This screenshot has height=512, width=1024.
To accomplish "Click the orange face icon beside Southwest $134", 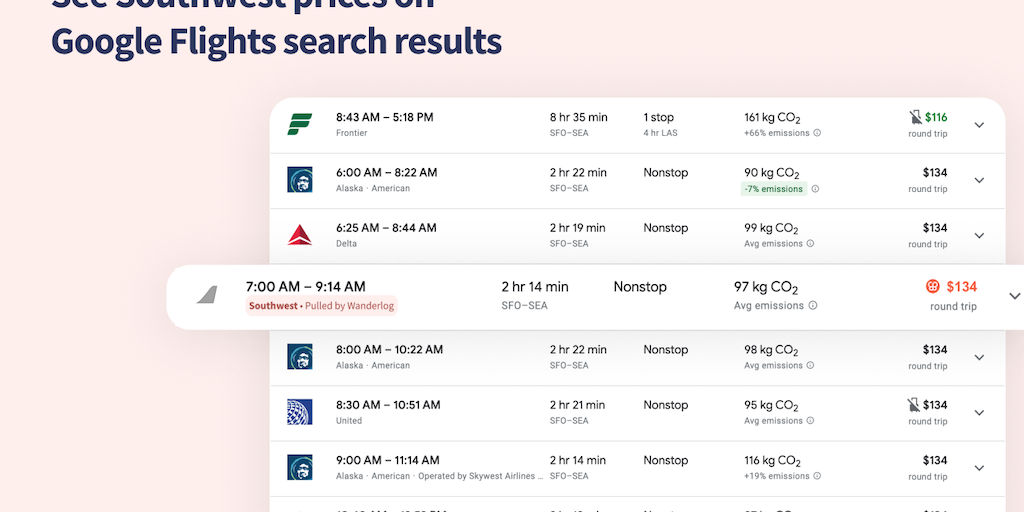I will 933,287.
